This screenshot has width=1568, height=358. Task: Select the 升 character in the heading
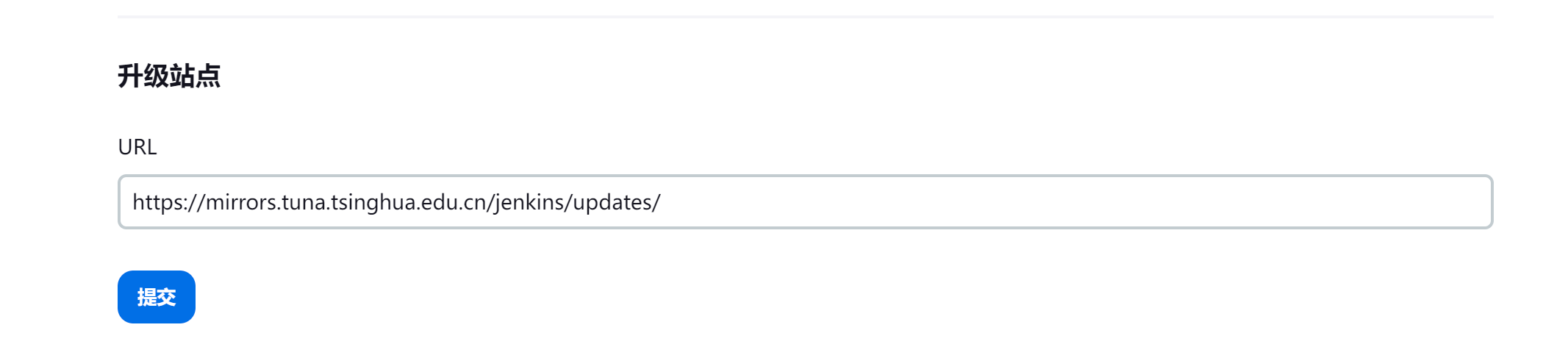click(130, 76)
